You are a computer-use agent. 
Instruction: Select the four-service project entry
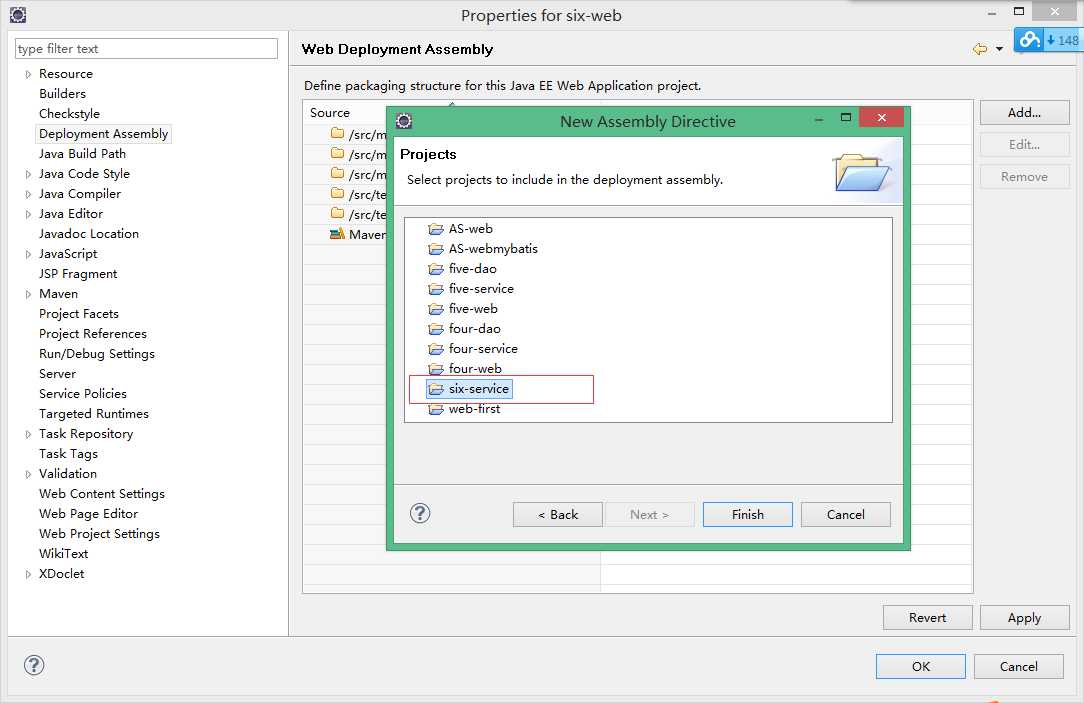[483, 349]
